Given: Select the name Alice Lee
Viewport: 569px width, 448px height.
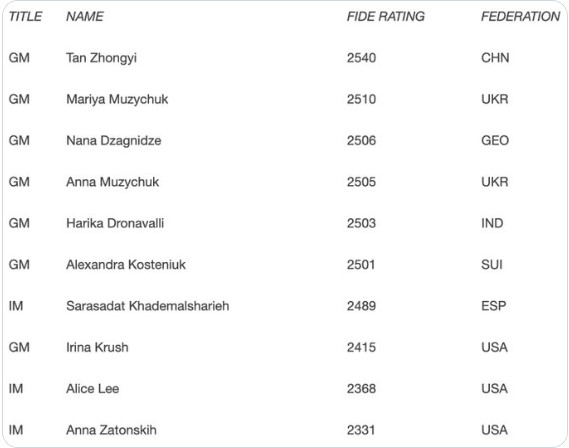Looking at the screenshot, I should tap(92, 389).
